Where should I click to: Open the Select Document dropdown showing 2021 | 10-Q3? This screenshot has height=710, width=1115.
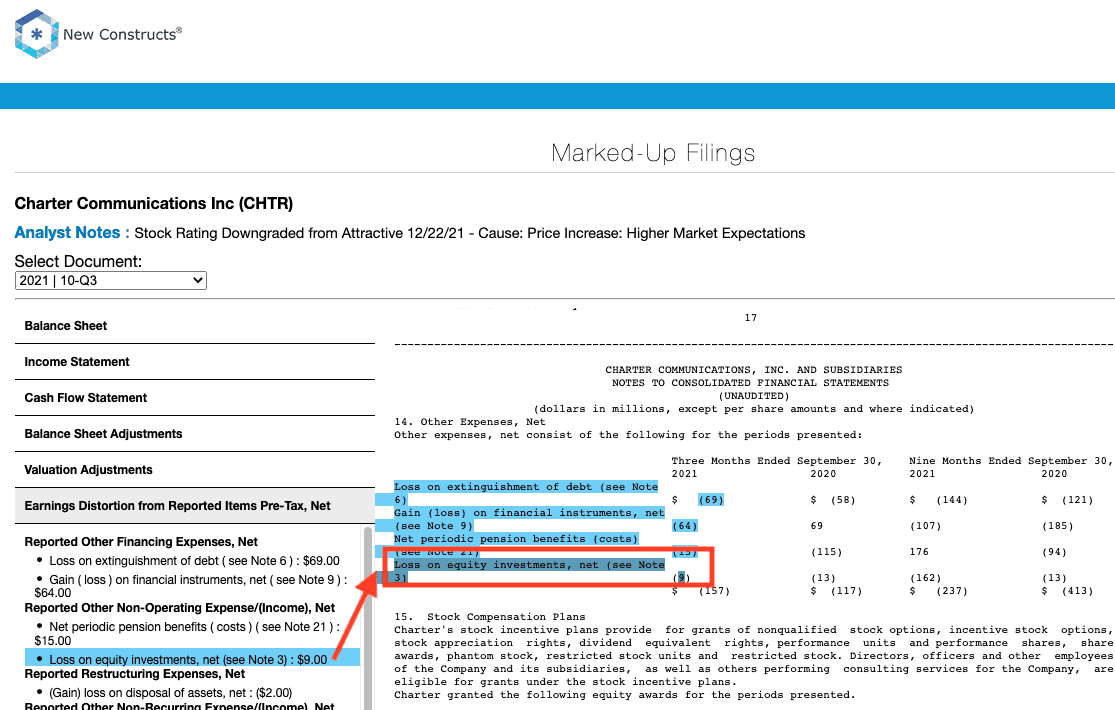110,280
